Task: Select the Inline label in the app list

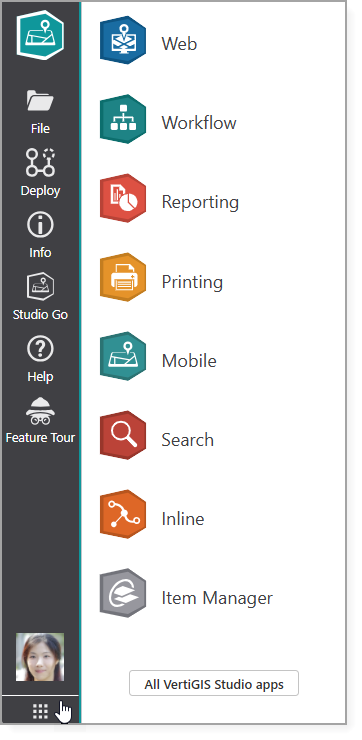Action: pos(183,519)
